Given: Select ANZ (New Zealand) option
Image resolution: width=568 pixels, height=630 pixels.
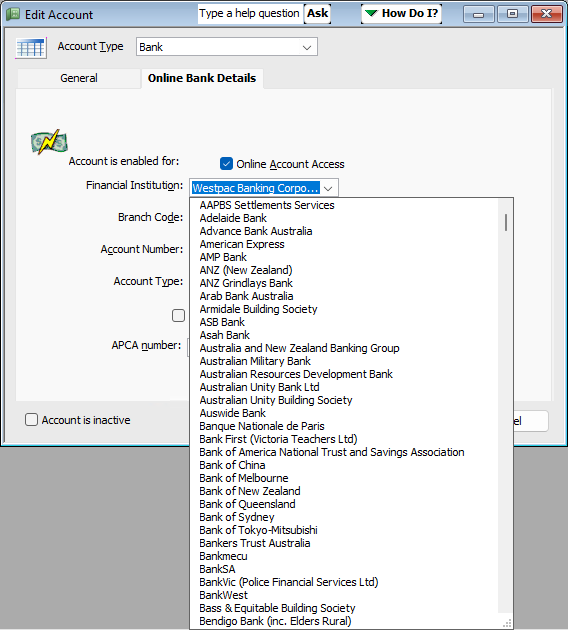Looking at the screenshot, I should point(246,270).
